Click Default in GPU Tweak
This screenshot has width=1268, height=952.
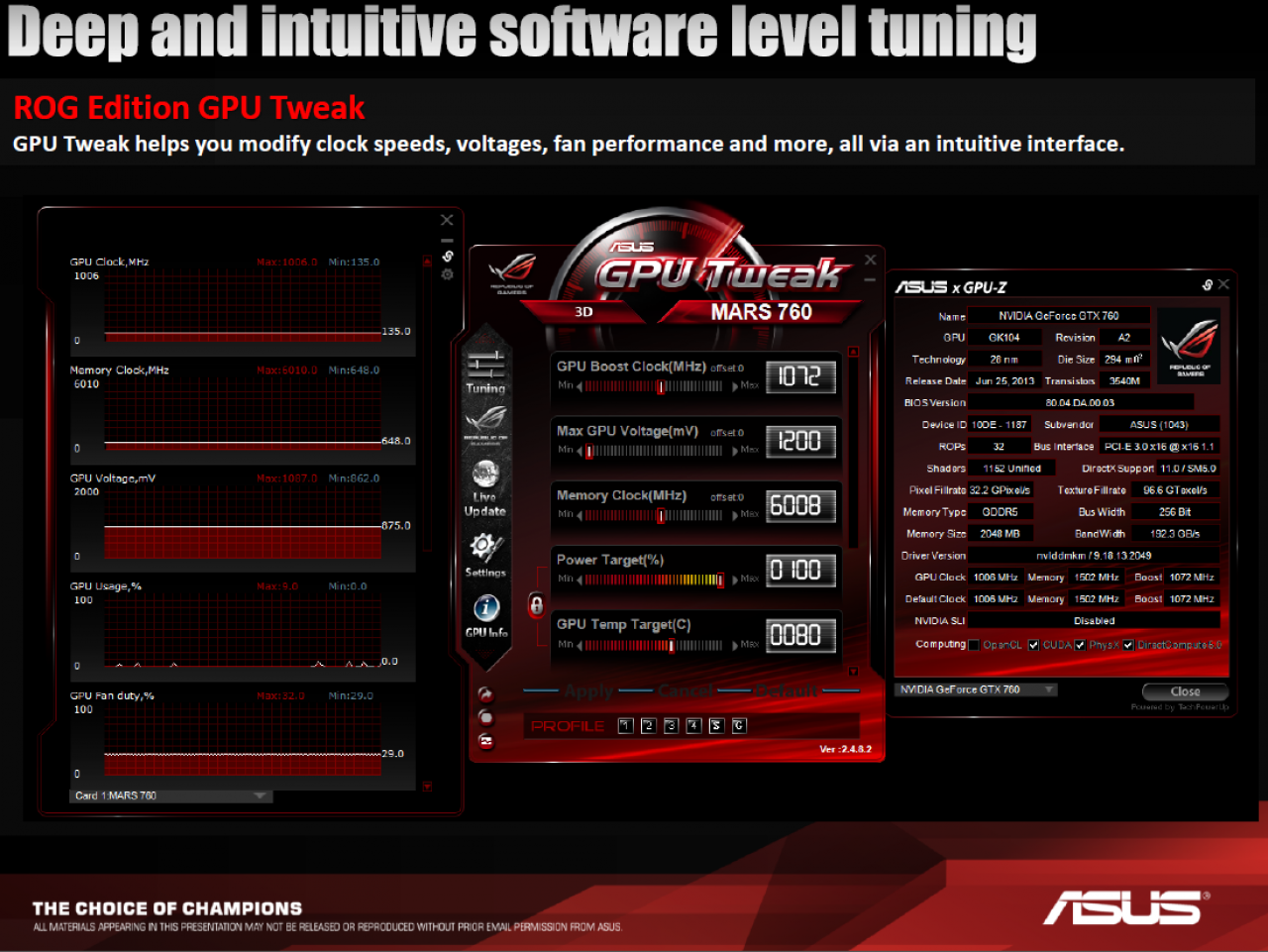[787, 690]
